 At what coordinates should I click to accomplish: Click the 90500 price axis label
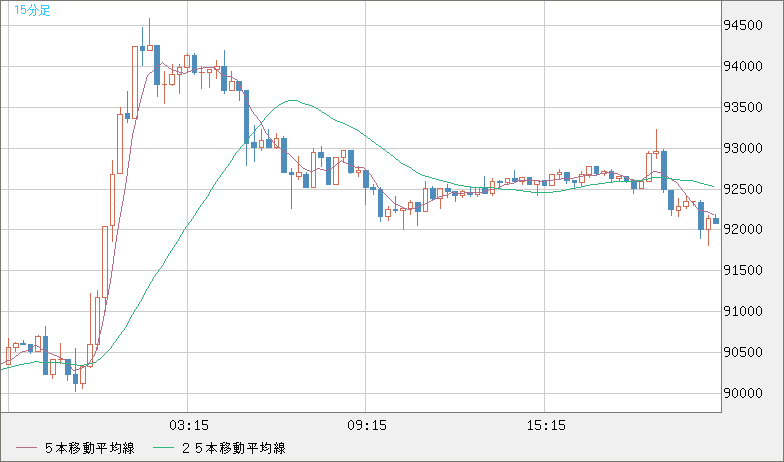tap(743, 352)
